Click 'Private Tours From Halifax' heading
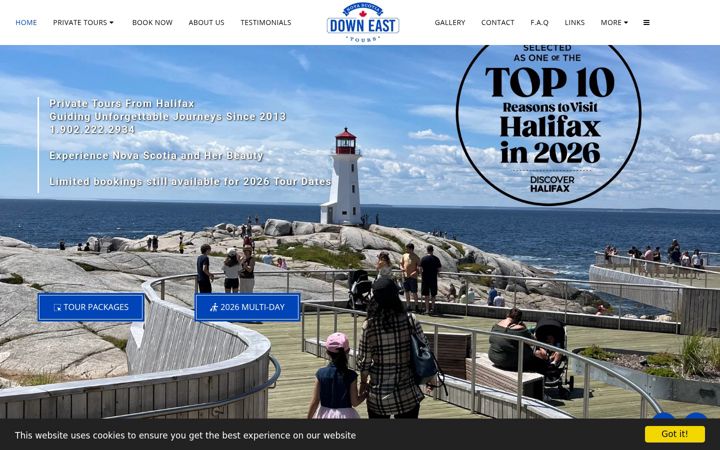Image resolution: width=720 pixels, height=450 pixels. 122,103
